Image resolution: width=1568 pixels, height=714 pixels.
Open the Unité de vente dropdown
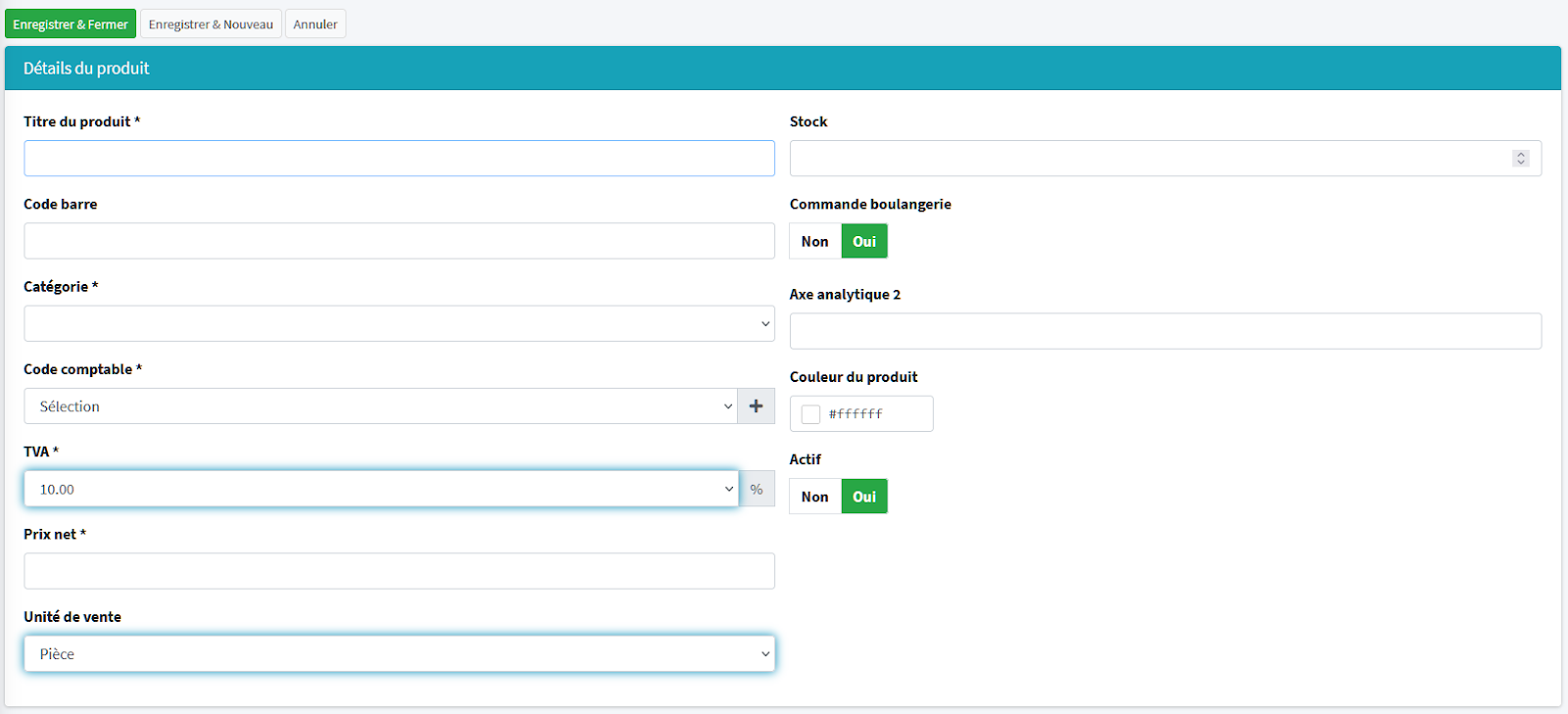click(x=399, y=654)
